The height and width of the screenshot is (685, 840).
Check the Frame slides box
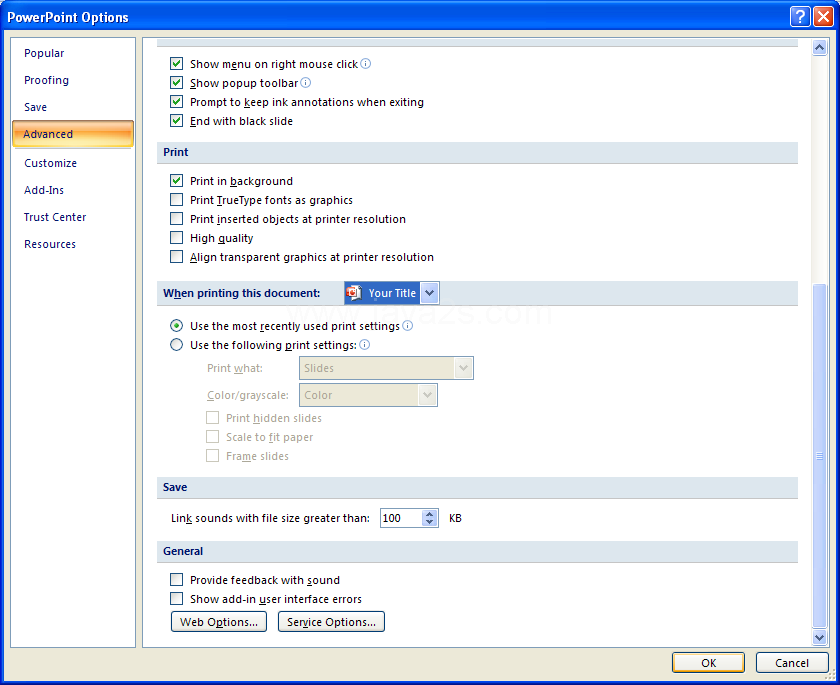(x=213, y=456)
